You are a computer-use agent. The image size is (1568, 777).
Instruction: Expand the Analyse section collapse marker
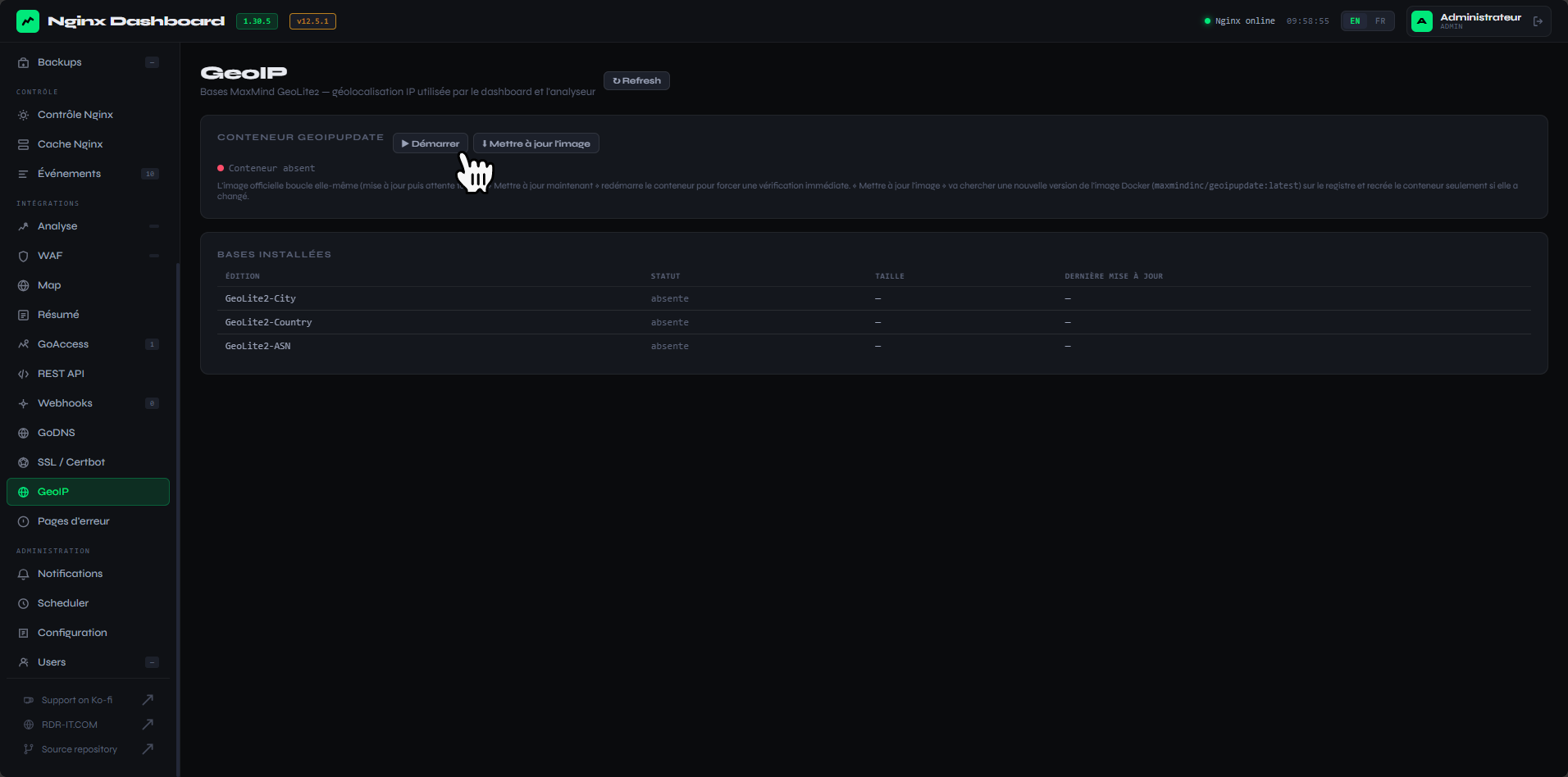[x=153, y=226]
